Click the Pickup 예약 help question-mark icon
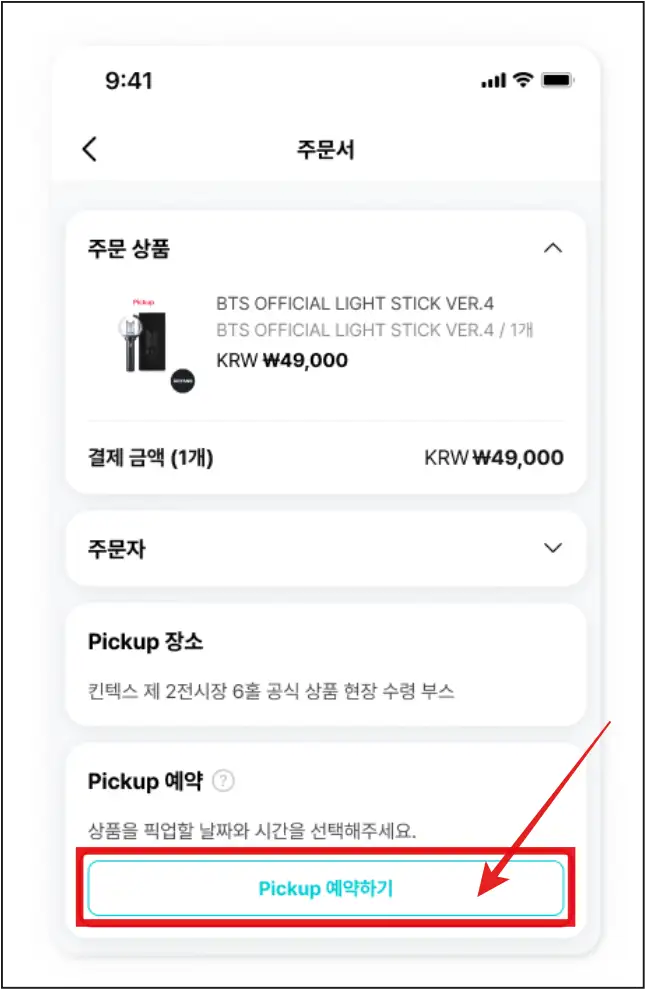The width and height of the screenshot is (646, 990). coord(224,781)
